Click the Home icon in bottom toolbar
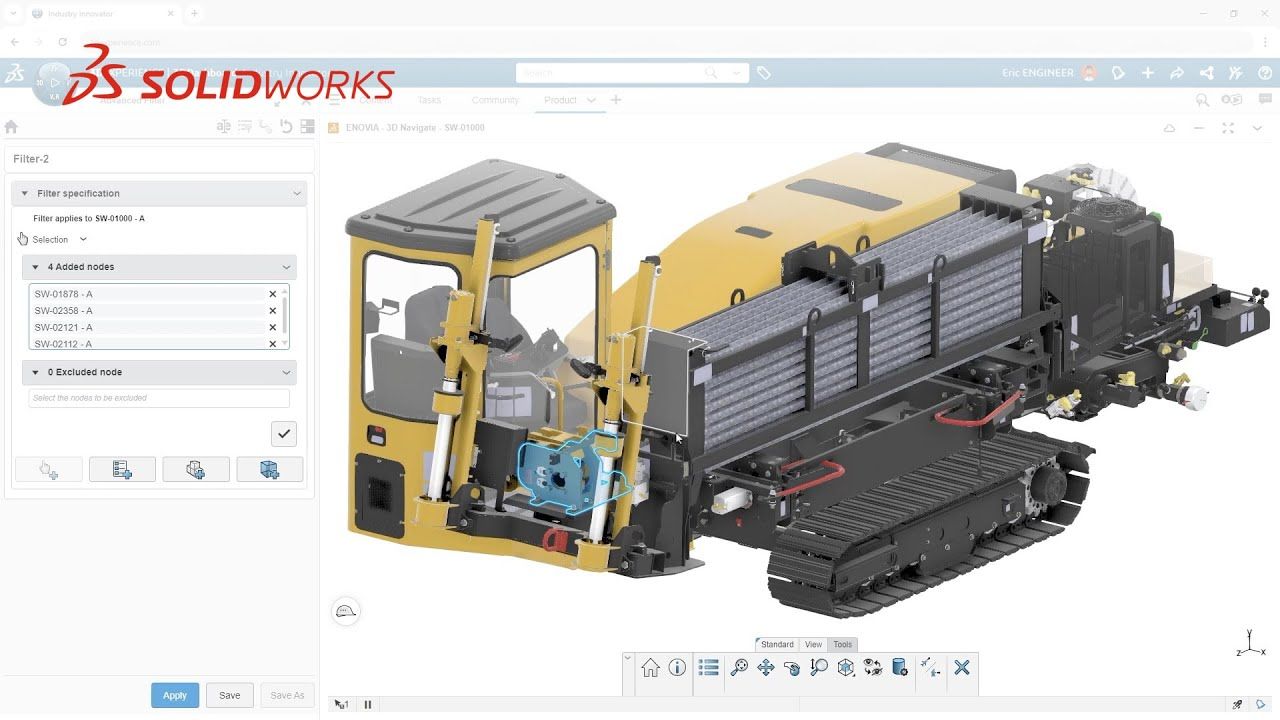 650,668
